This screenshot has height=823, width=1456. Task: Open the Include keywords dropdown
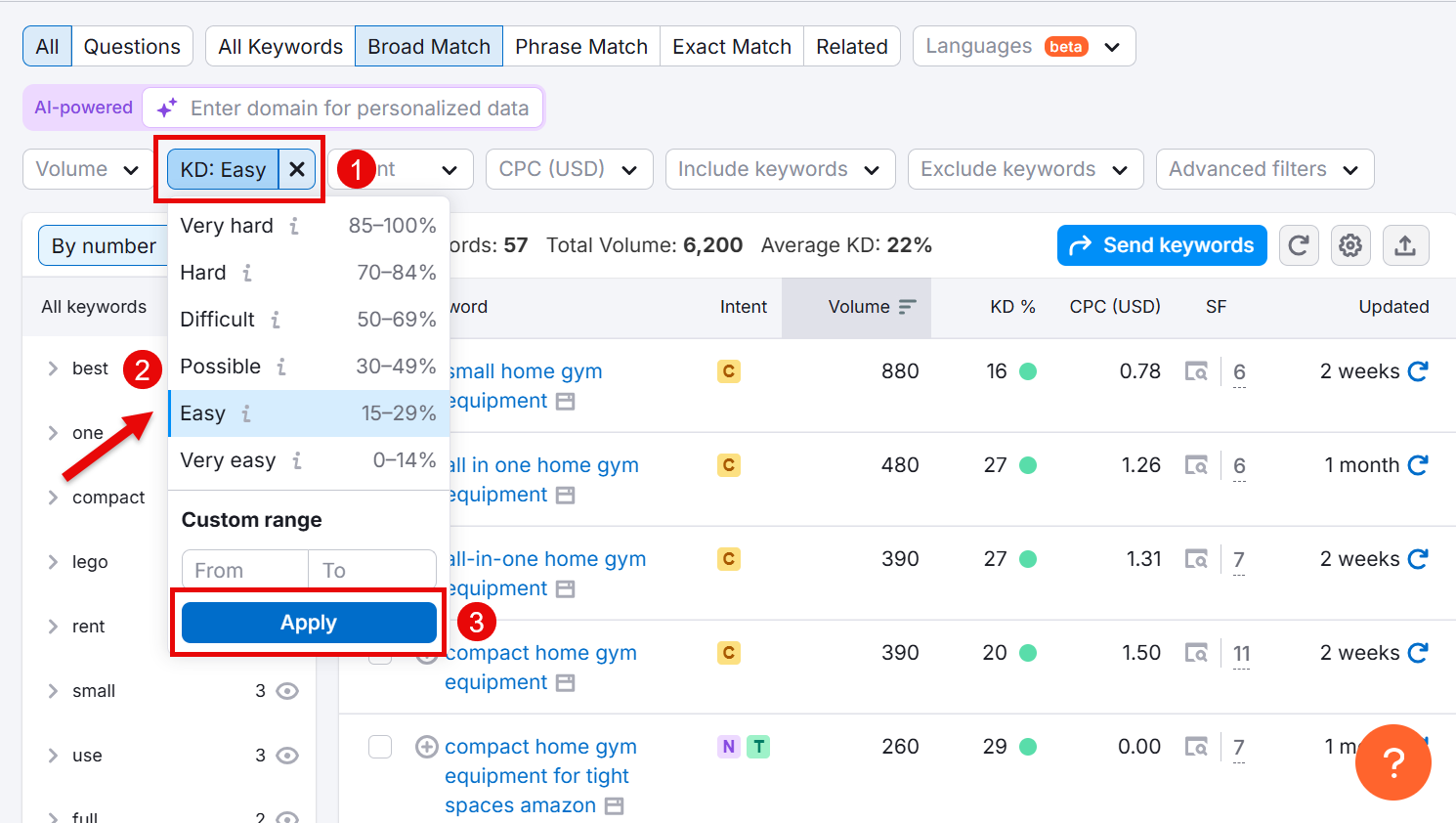coord(780,169)
